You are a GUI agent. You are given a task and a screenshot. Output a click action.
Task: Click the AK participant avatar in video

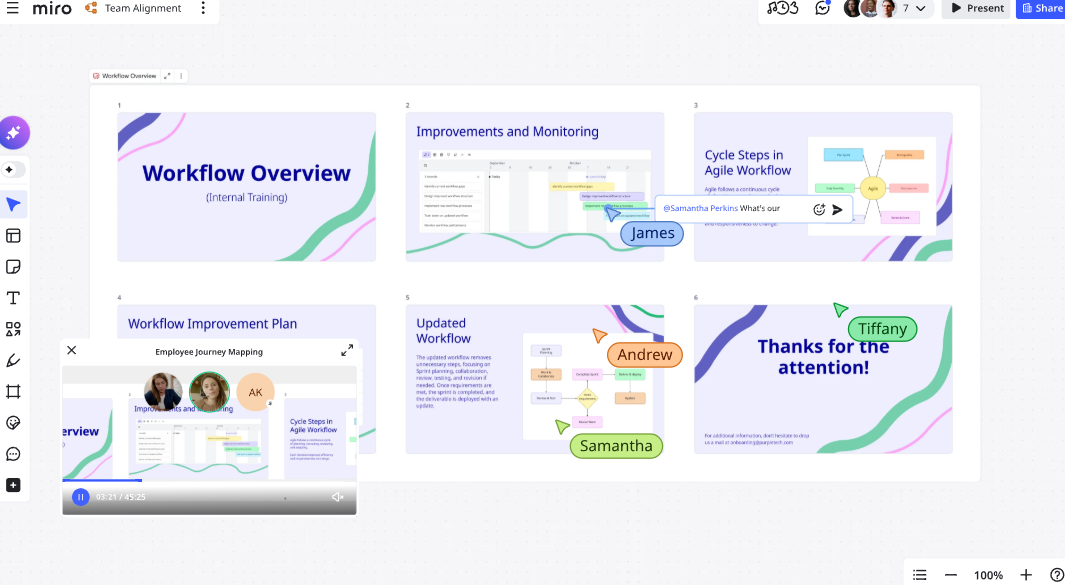(255, 392)
